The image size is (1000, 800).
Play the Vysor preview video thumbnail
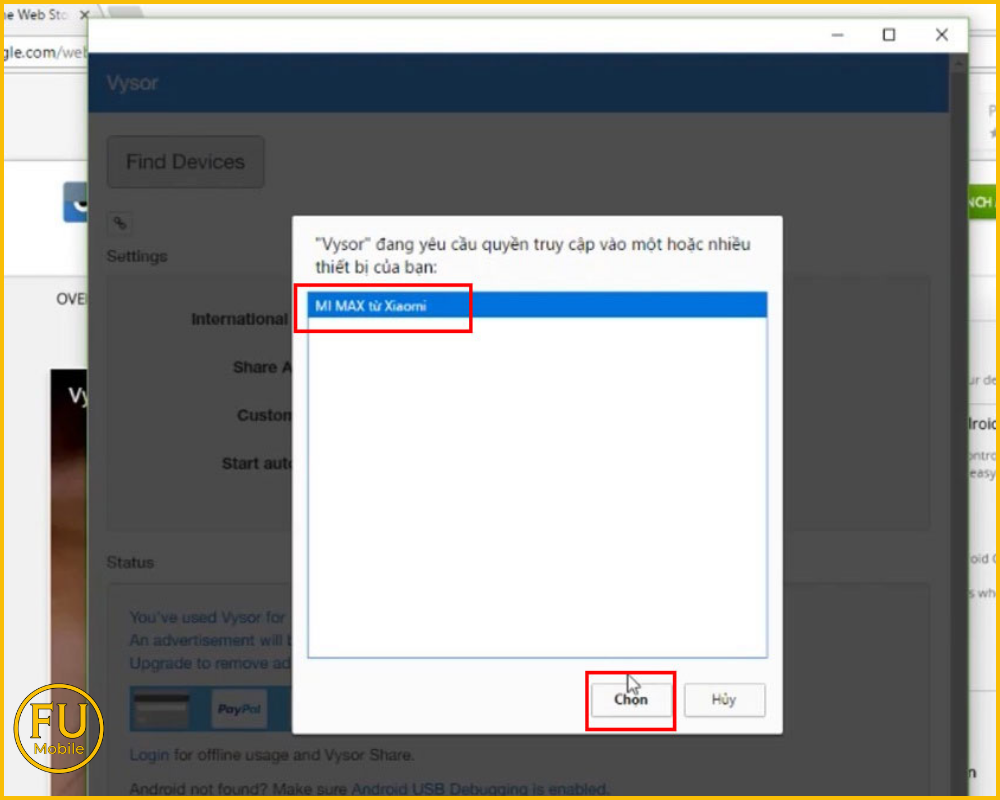click(x=68, y=500)
